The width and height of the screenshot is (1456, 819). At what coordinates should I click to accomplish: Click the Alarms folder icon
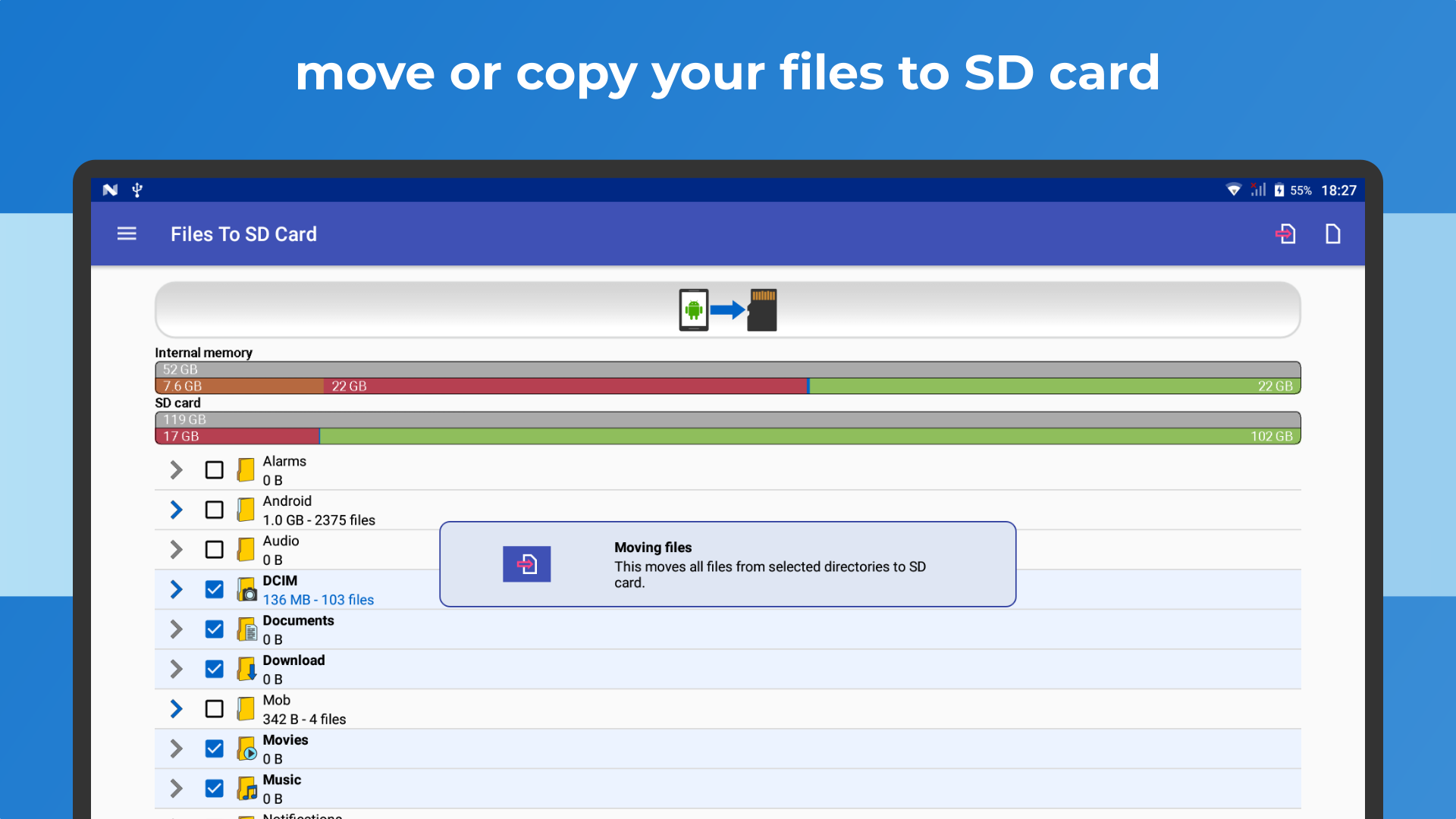coord(246,469)
